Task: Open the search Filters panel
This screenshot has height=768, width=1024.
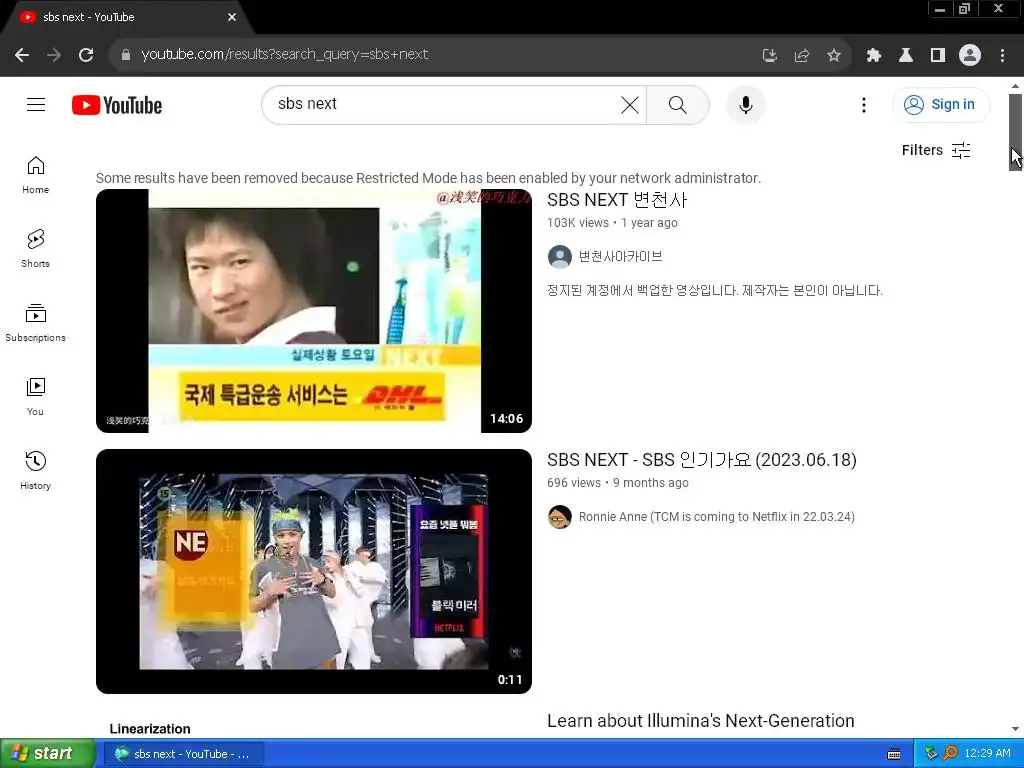Action: (936, 150)
